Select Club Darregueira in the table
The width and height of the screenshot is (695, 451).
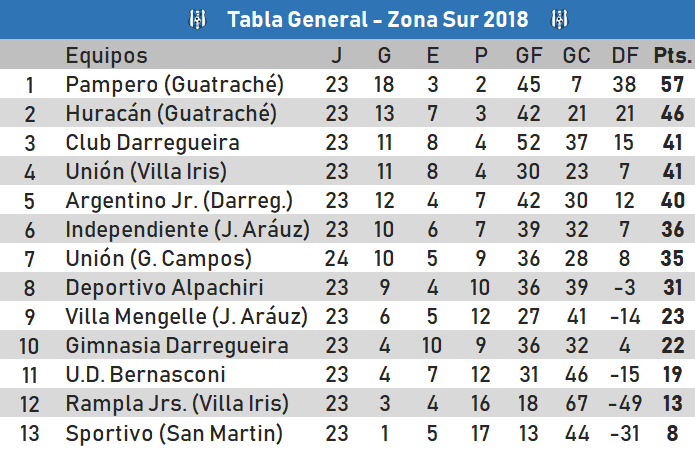pos(152,142)
